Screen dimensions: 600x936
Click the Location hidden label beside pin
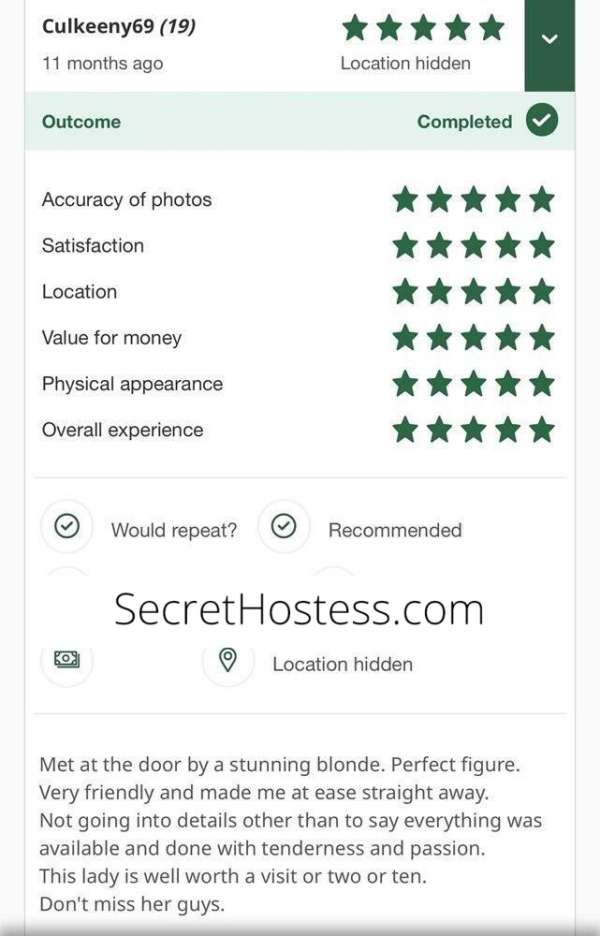343,664
